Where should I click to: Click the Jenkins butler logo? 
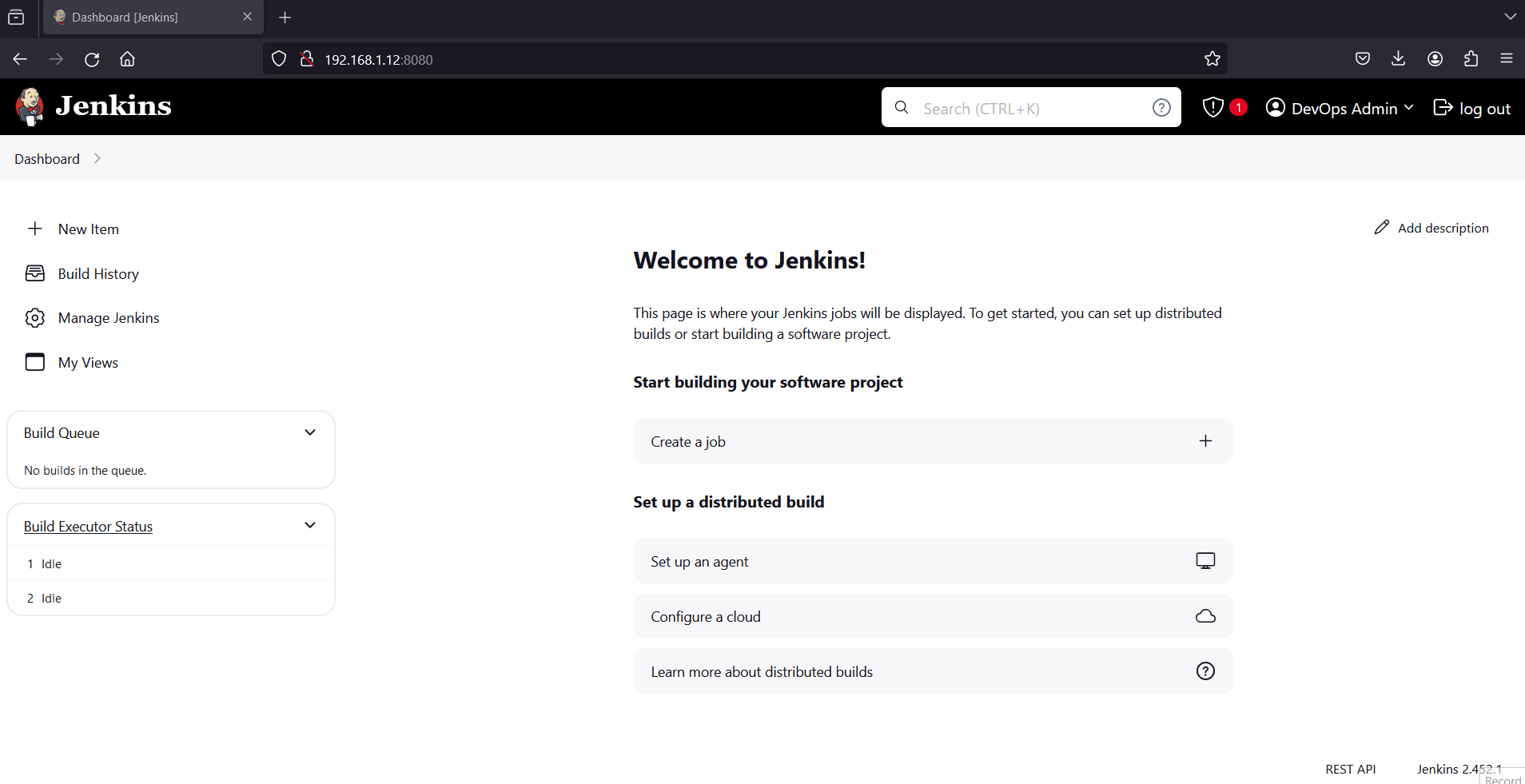pos(30,106)
